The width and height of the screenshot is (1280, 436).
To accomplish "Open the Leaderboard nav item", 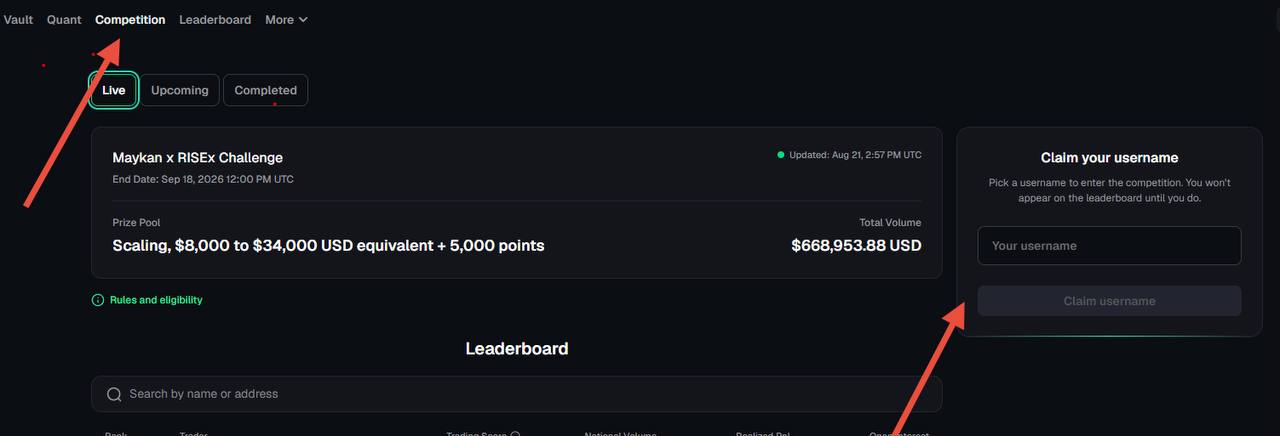I will point(215,20).
